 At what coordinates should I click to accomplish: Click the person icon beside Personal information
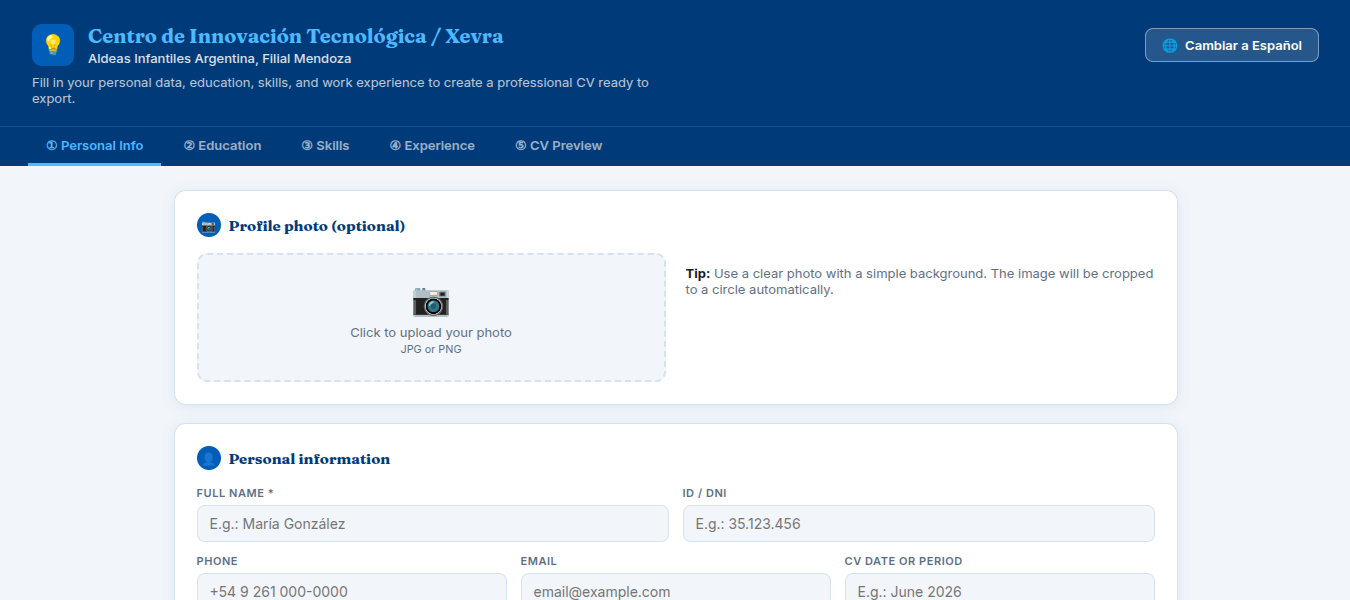click(209, 458)
